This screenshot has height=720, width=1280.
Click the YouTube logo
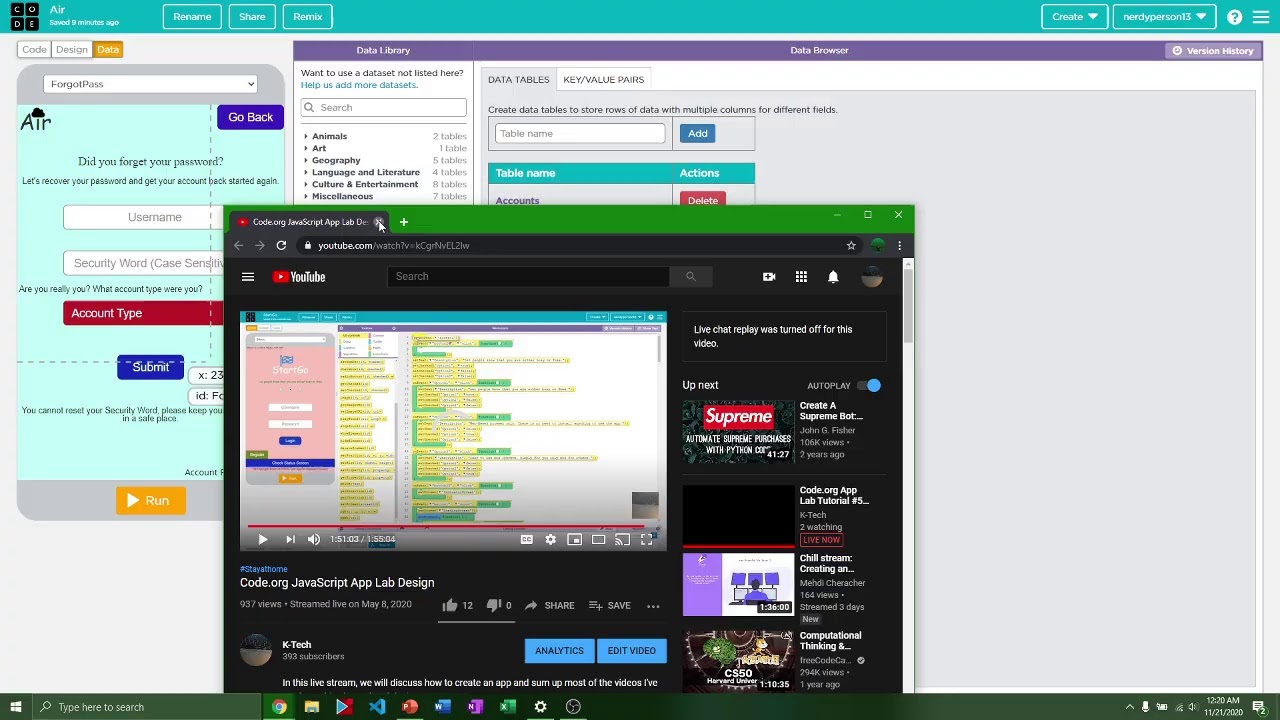click(x=299, y=277)
